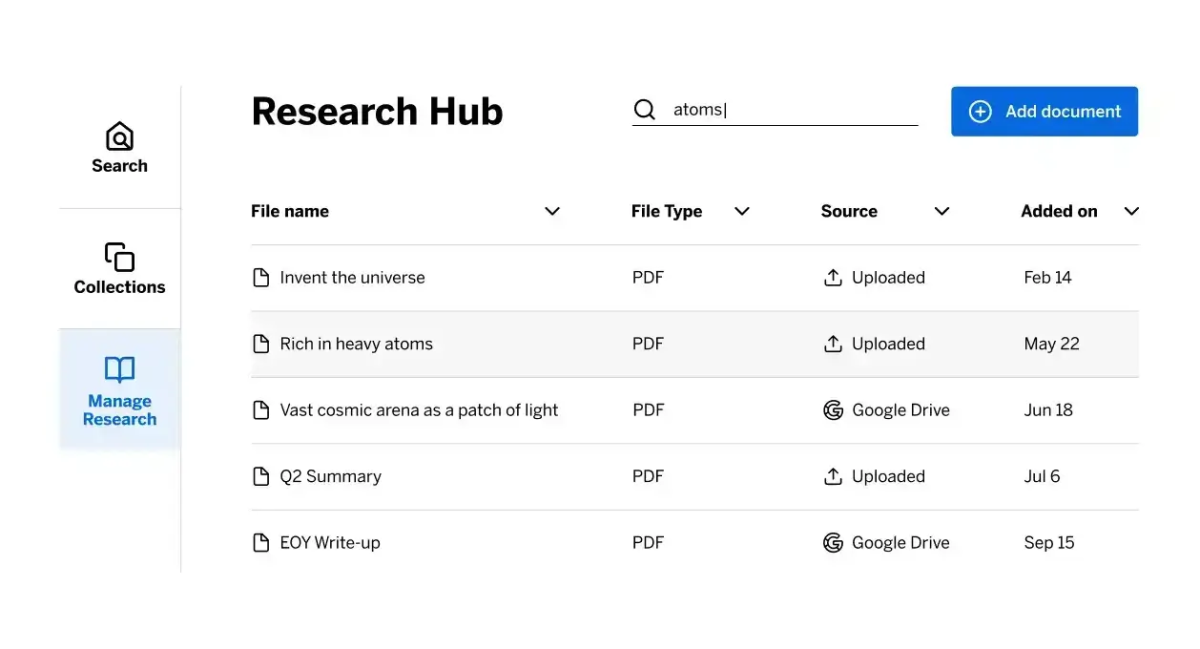This screenshot has width=1200, height=649.
Task: Click the plus icon inside Add document button
Action: pyautogui.click(x=981, y=111)
